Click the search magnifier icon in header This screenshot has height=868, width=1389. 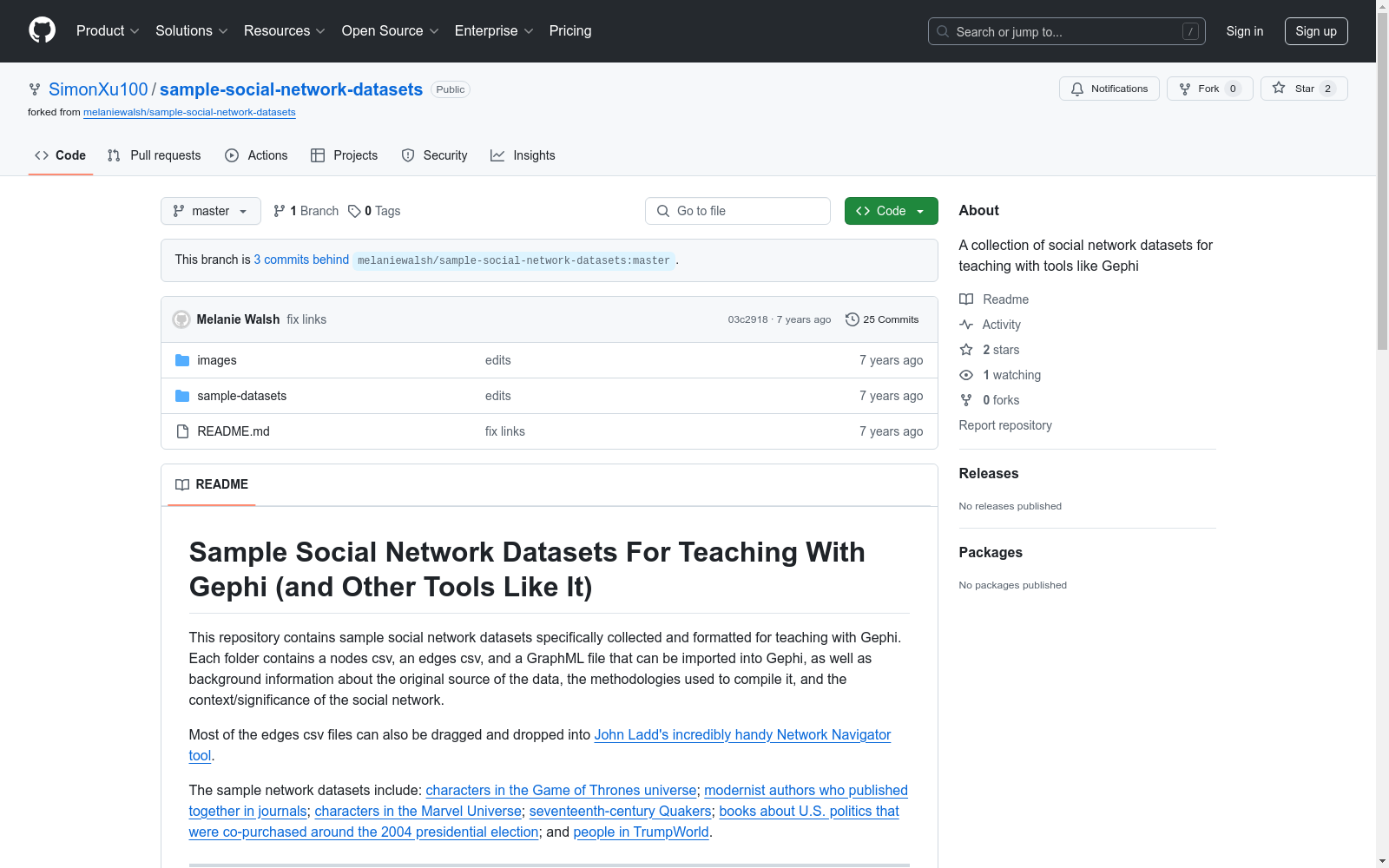943,31
